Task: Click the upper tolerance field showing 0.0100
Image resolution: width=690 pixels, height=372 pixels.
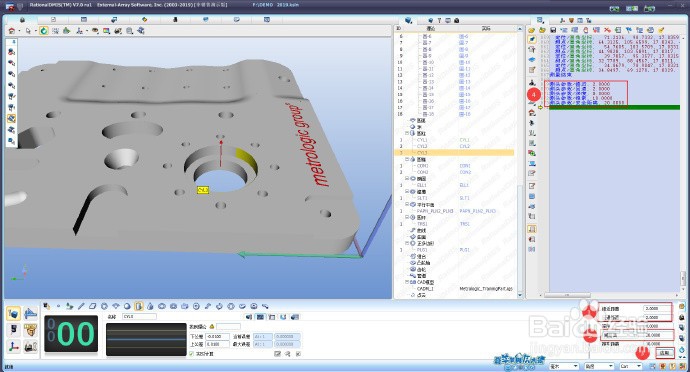Action: (x=217, y=344)
